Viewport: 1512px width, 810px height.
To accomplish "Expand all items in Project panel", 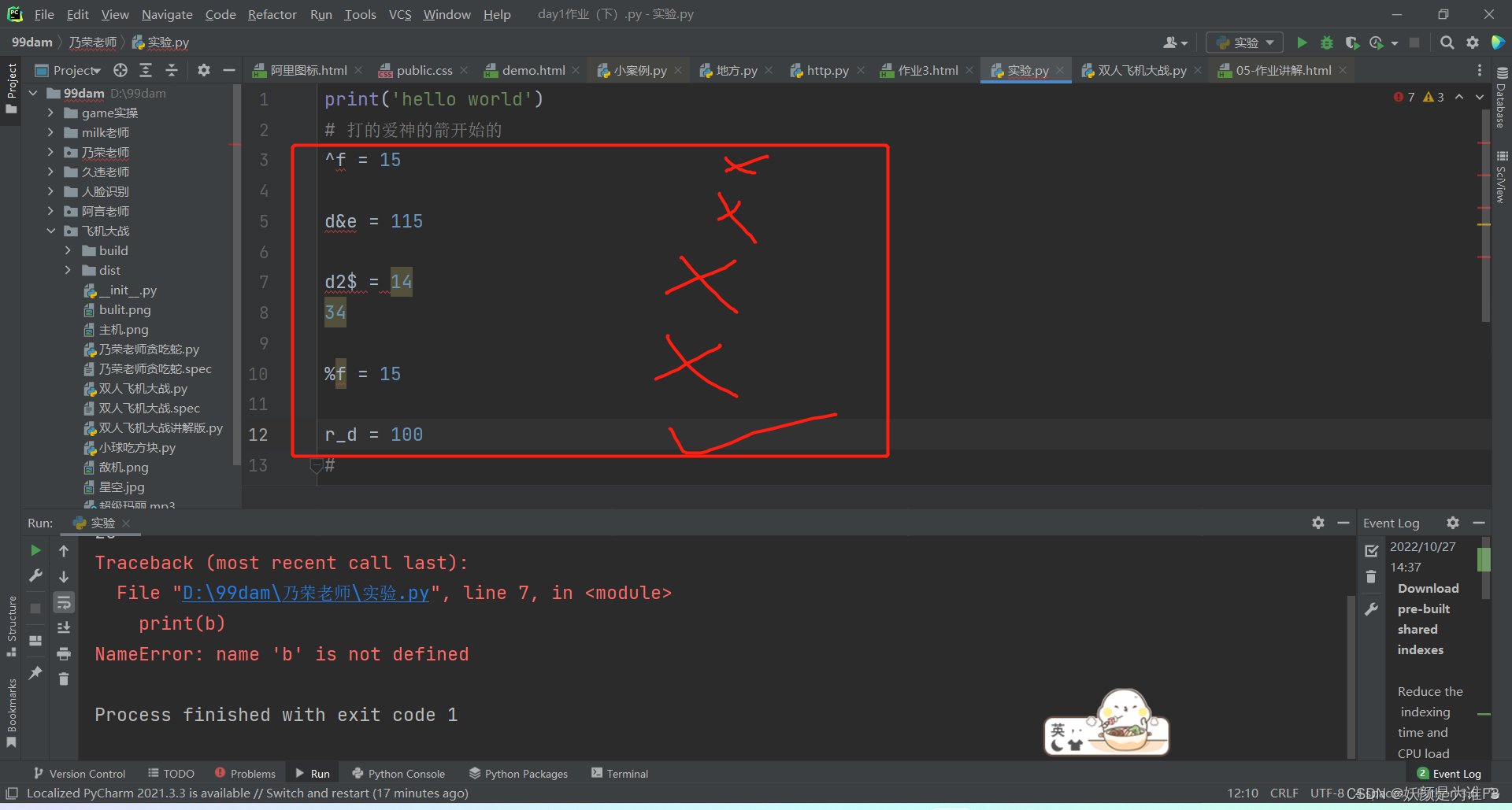I will click(146, 70).
